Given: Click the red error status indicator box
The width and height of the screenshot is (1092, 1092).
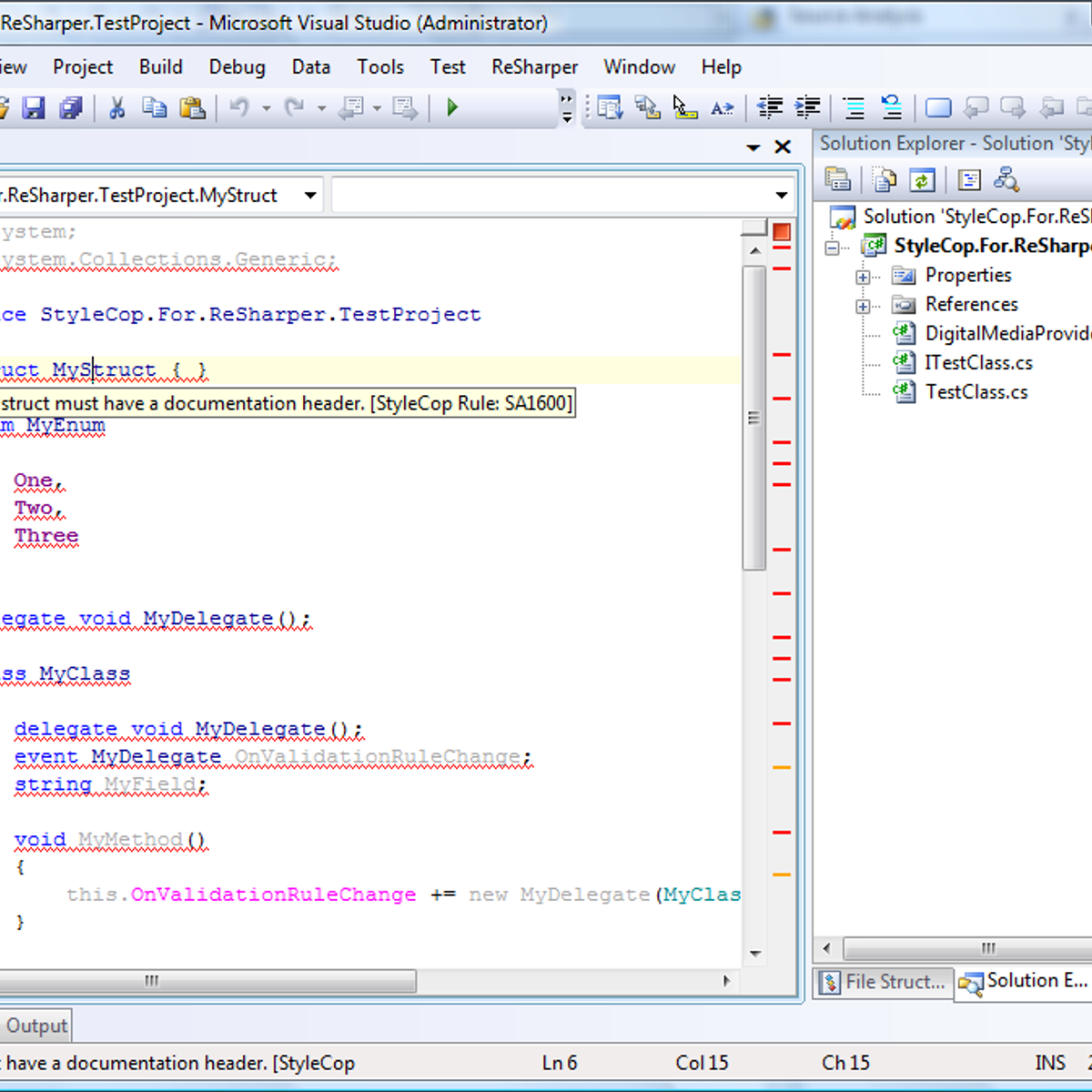Looking at the screenshot, I should [x=782, y=232].
